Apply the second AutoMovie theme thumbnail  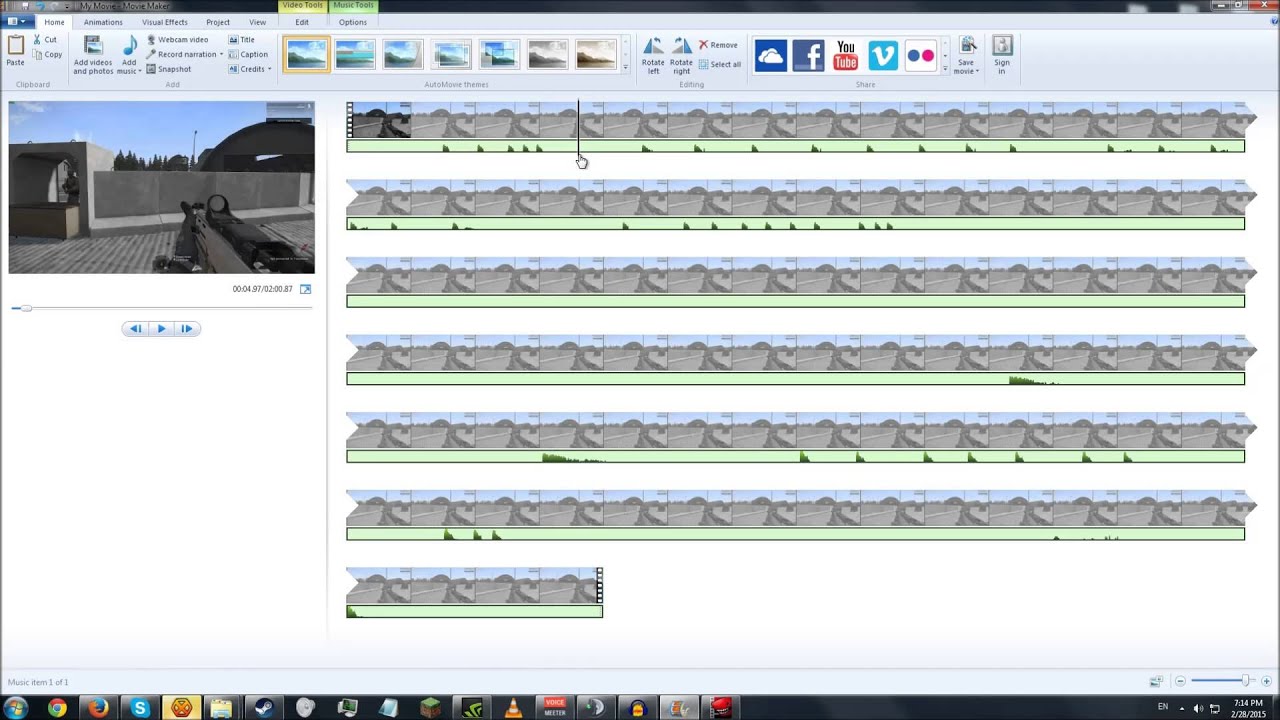(x=355, y=54)
